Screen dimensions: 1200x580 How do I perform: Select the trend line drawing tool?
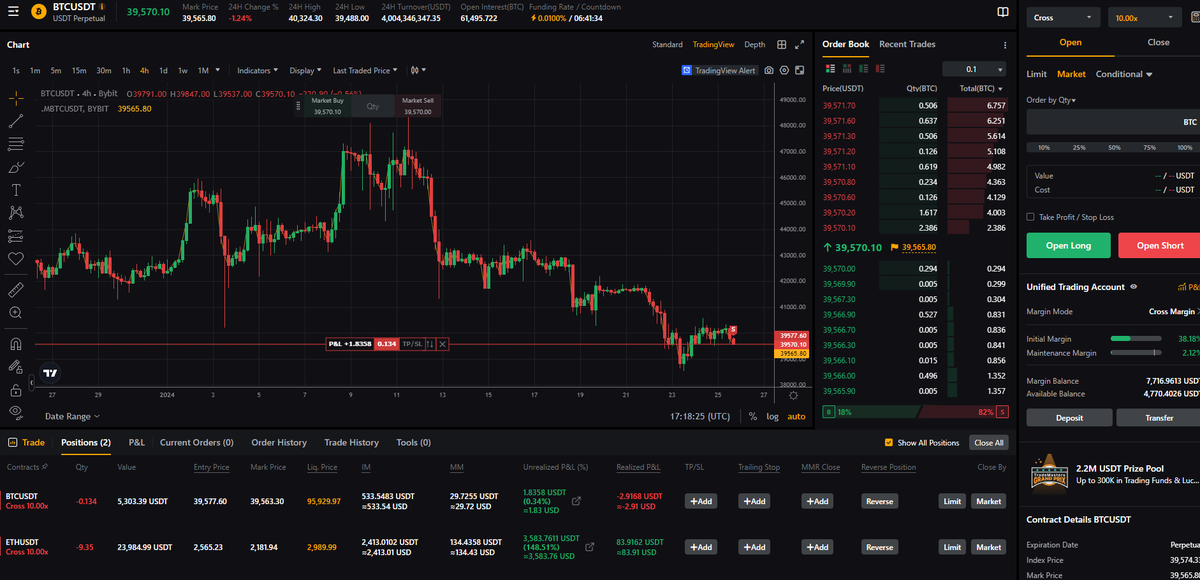(16, 121)
